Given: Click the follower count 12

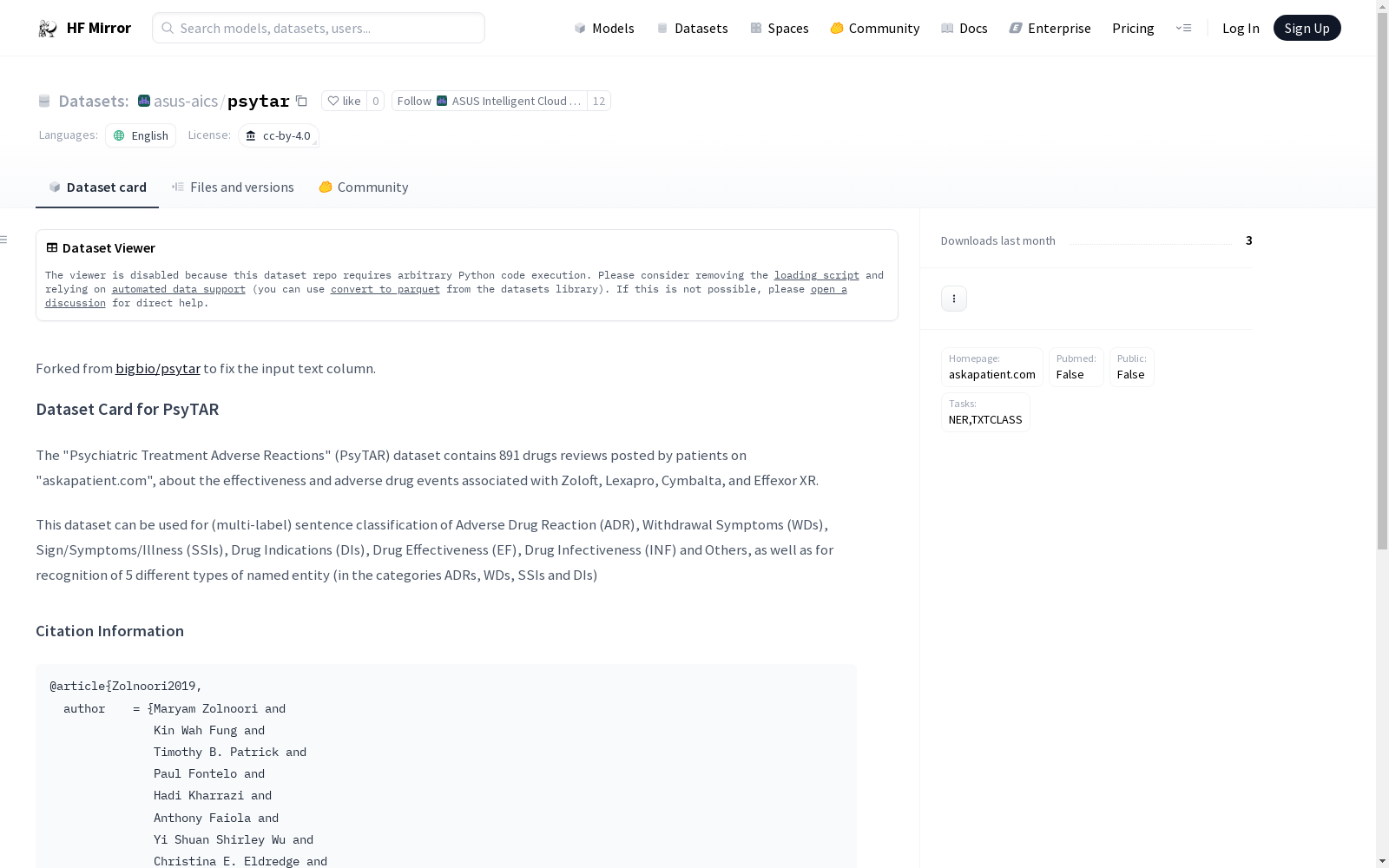Looking at the screenshot, I should point(598,101).
